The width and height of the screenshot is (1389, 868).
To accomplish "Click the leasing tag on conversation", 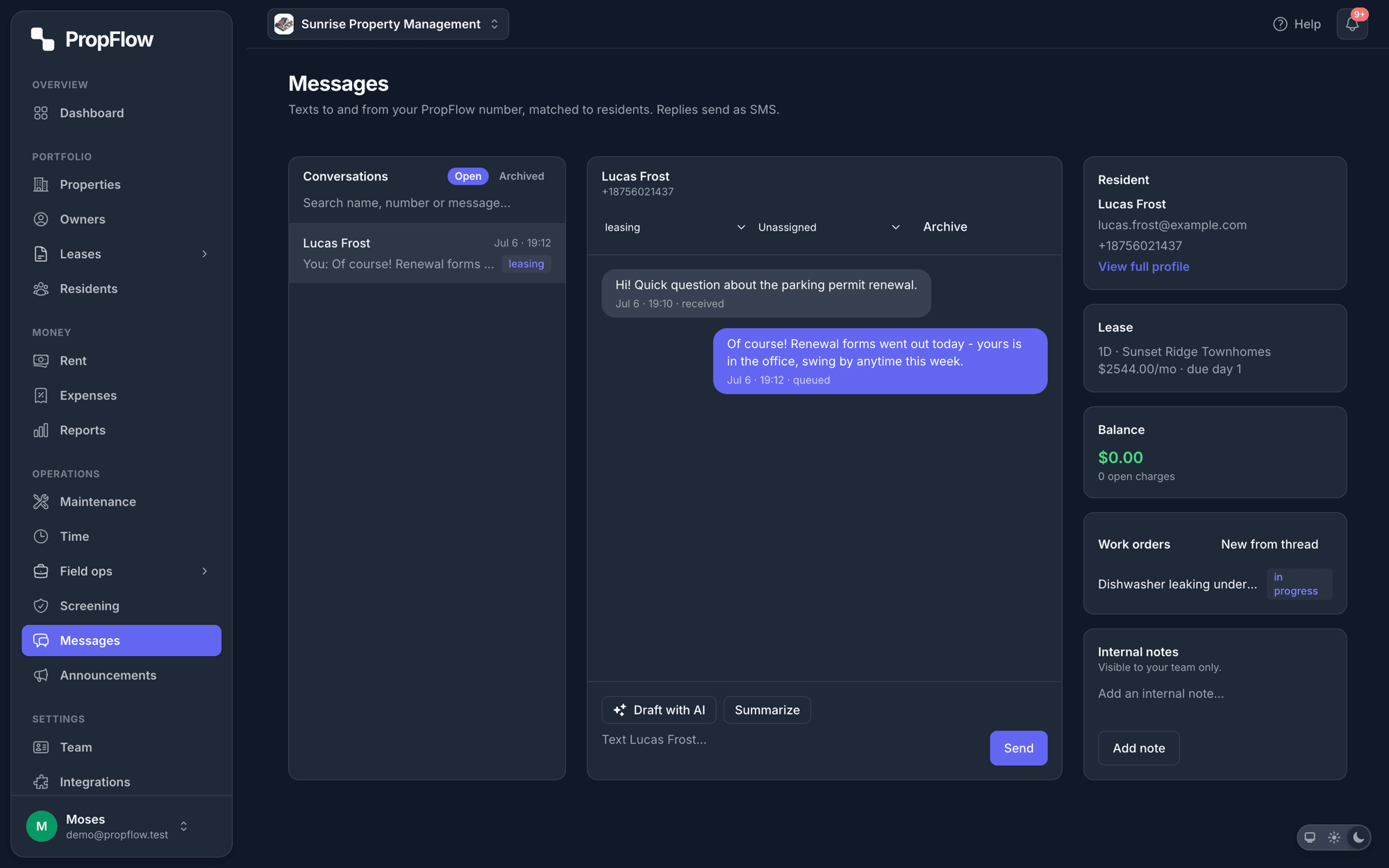I will point(526,264).
